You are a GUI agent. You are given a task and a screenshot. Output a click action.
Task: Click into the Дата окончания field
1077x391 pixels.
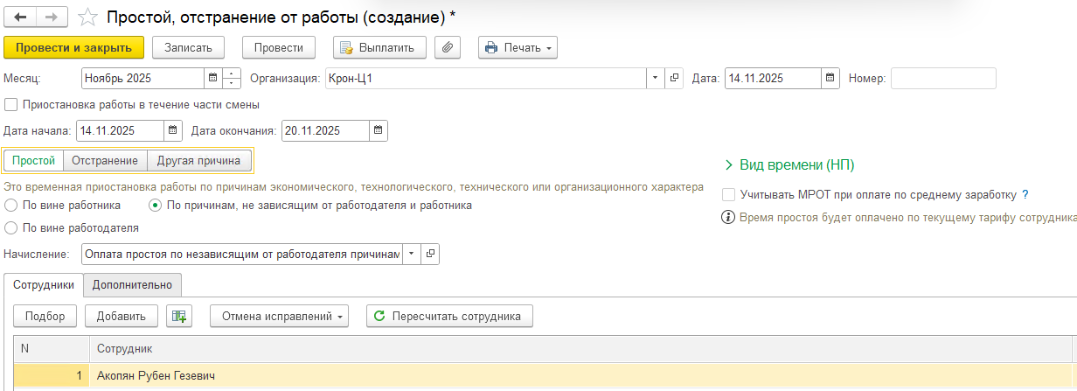(325, 130)
